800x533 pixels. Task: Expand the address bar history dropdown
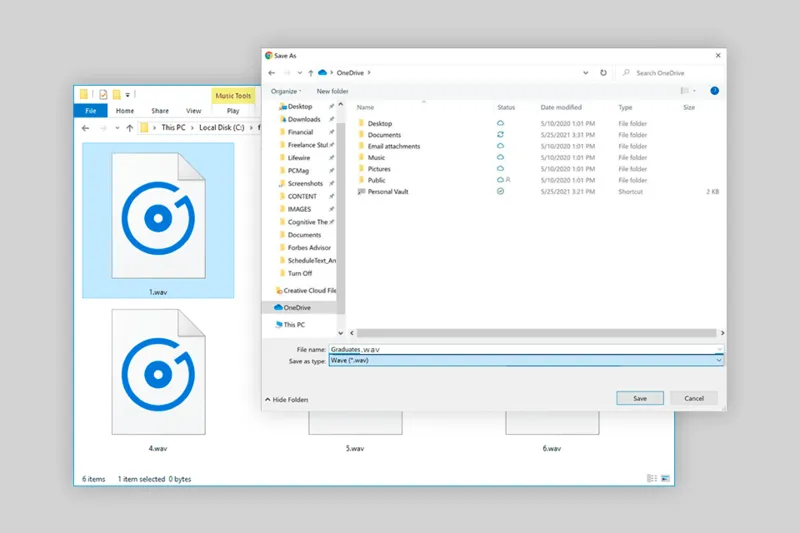point(586,72)
